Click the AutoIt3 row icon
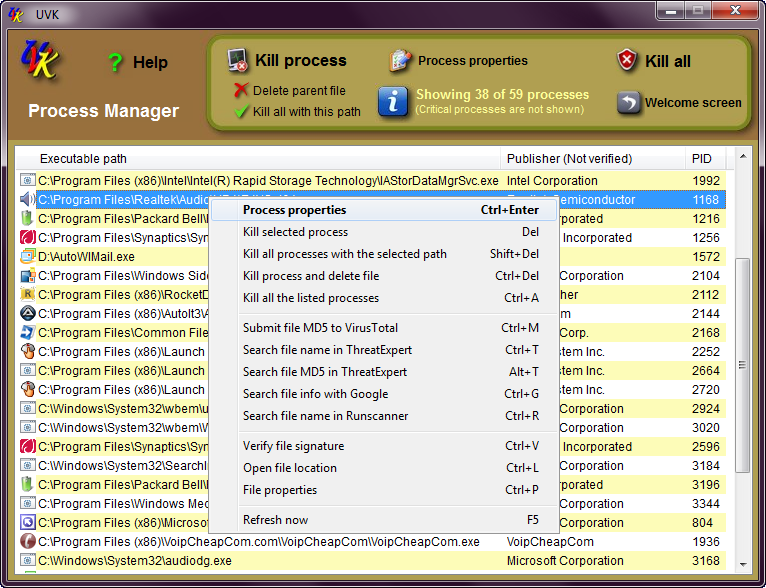Screen dimensions: 766x588 click(27, 314)
